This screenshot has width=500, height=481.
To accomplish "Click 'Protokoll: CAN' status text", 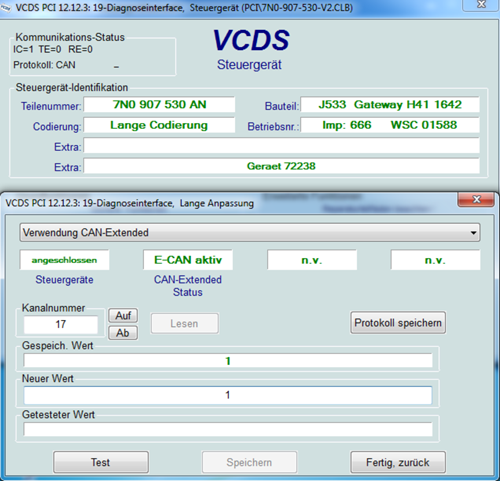I will coord(44,65).
